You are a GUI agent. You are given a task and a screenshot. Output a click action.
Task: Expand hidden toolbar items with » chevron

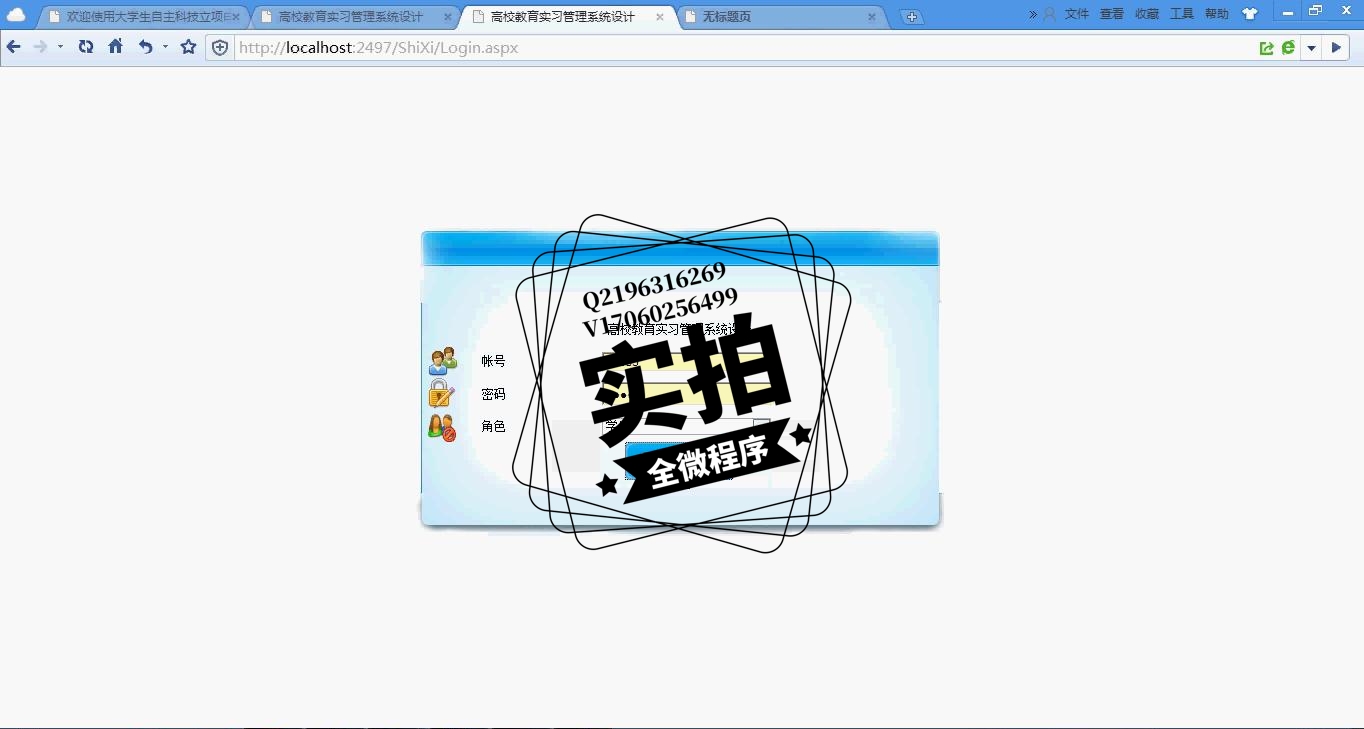tap(1033, 14)
